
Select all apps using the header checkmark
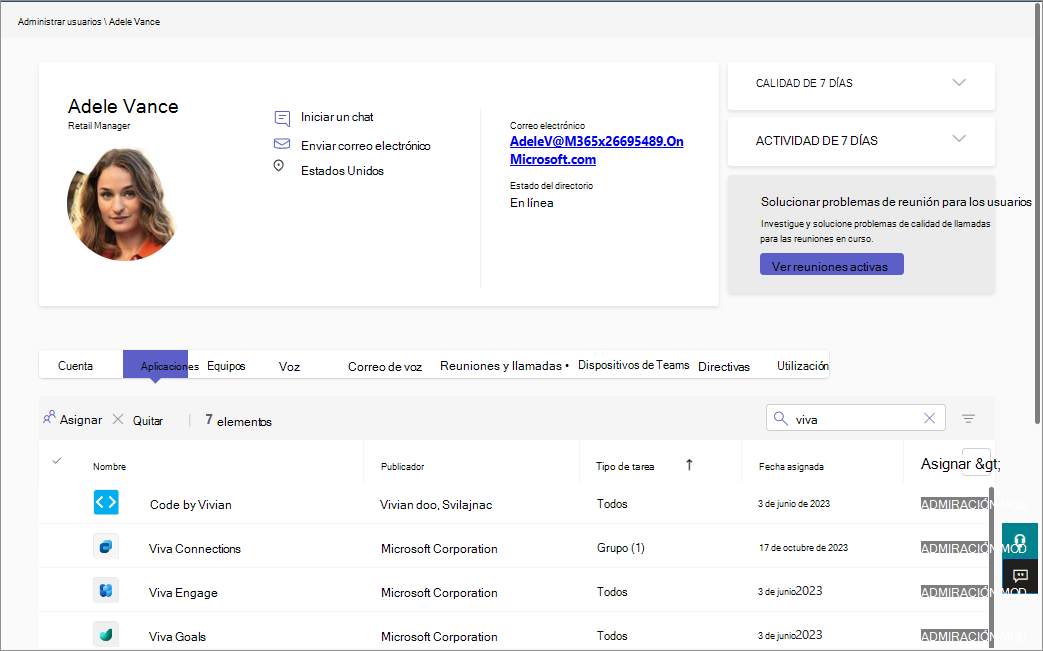(57, 462)
